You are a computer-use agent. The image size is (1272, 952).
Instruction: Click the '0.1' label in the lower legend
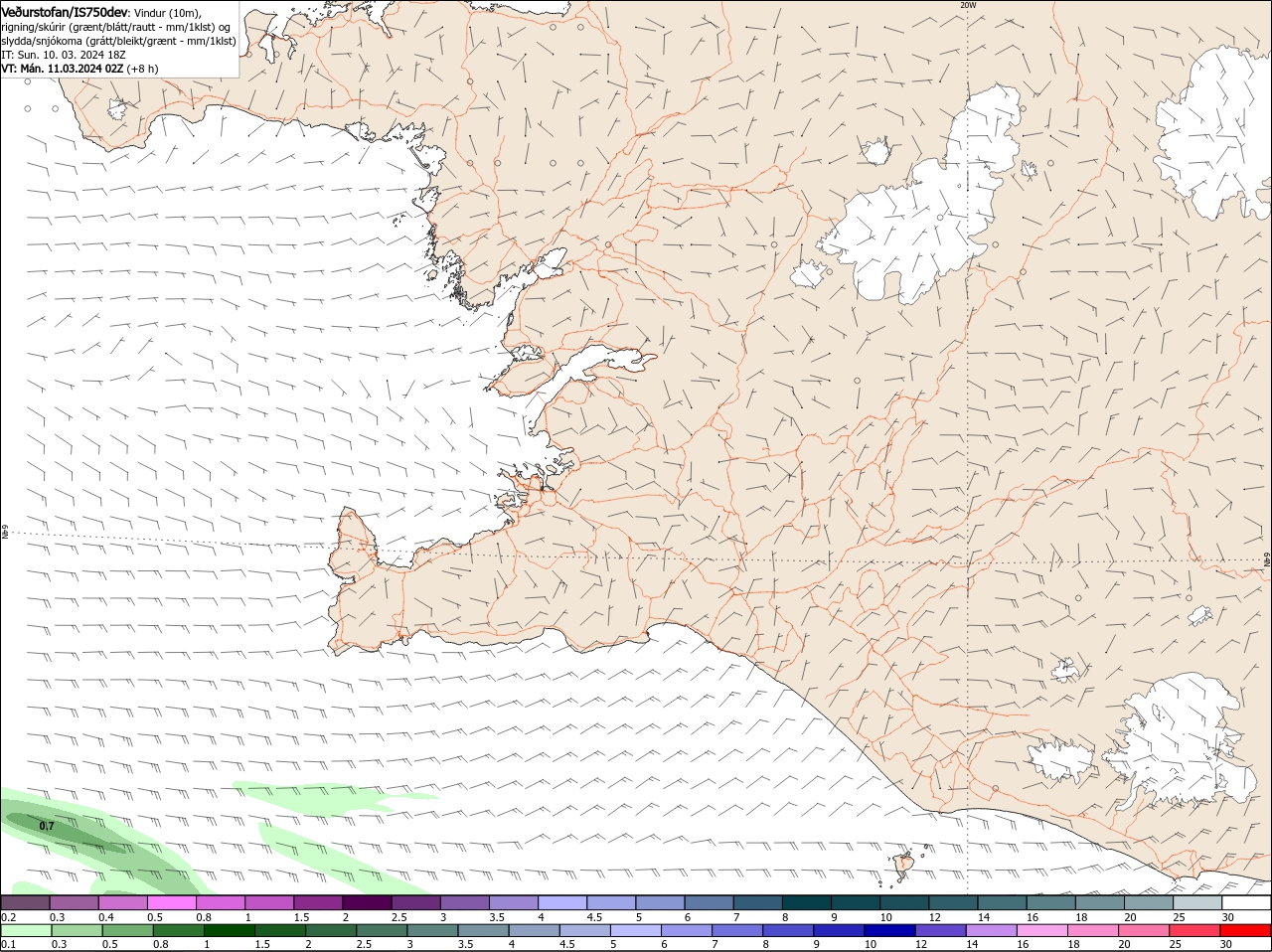click(8, 944)
